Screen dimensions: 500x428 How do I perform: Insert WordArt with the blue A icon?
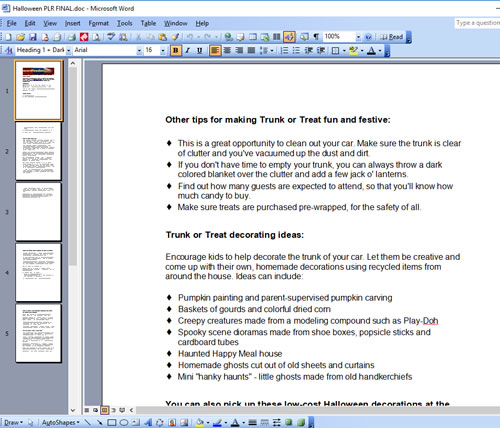click(x=148, y=423)
